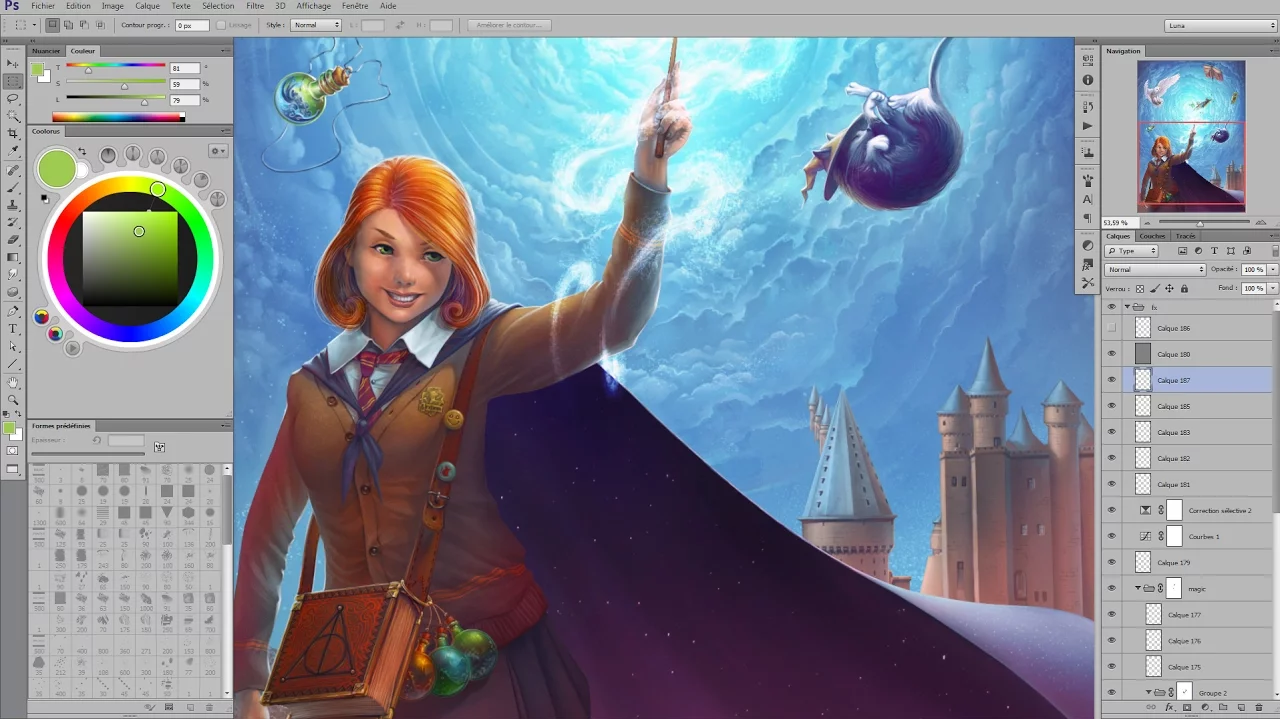This screenshot has width=1280, height=720.
Task: Open the Fond value dropdown arrow
Action: coord(1273,288)
